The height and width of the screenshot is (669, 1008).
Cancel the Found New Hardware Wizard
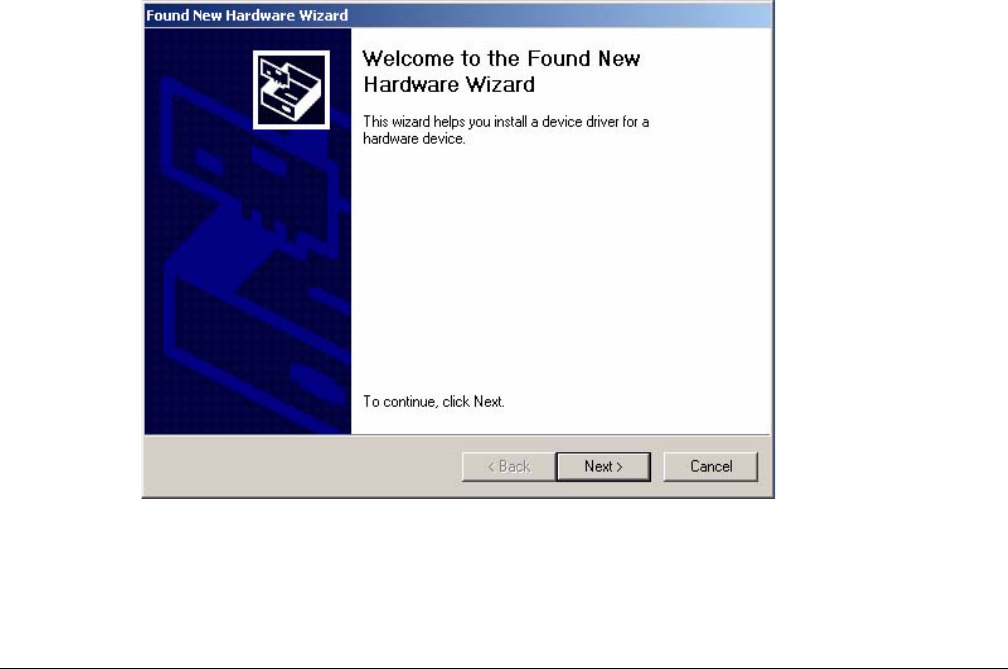coord(710,467)
